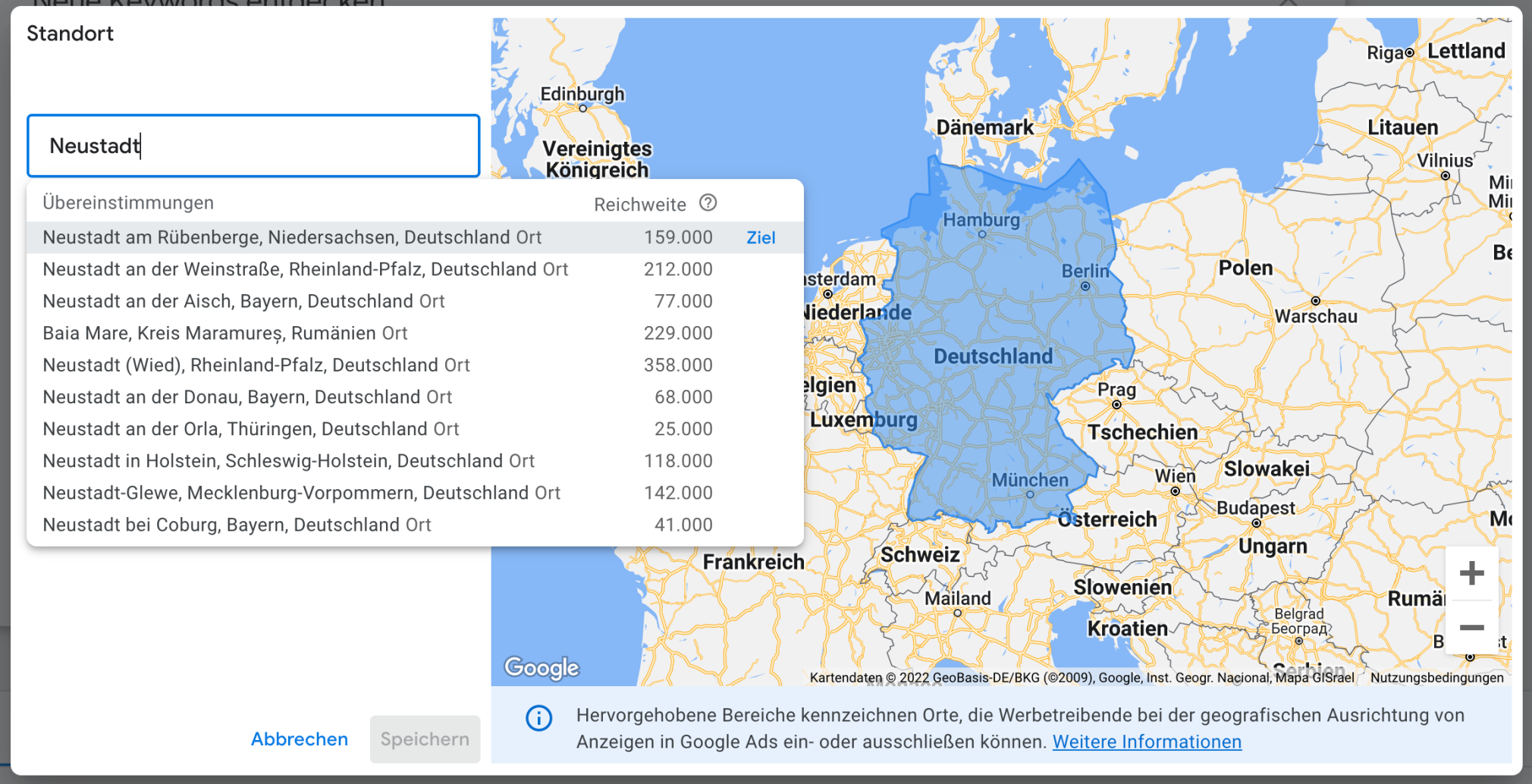This screenshot has width=1532, height=784.
Task: Select Neustadt am Rübenberge, Niedersachsen suggestion
Action: pos(415,237)
